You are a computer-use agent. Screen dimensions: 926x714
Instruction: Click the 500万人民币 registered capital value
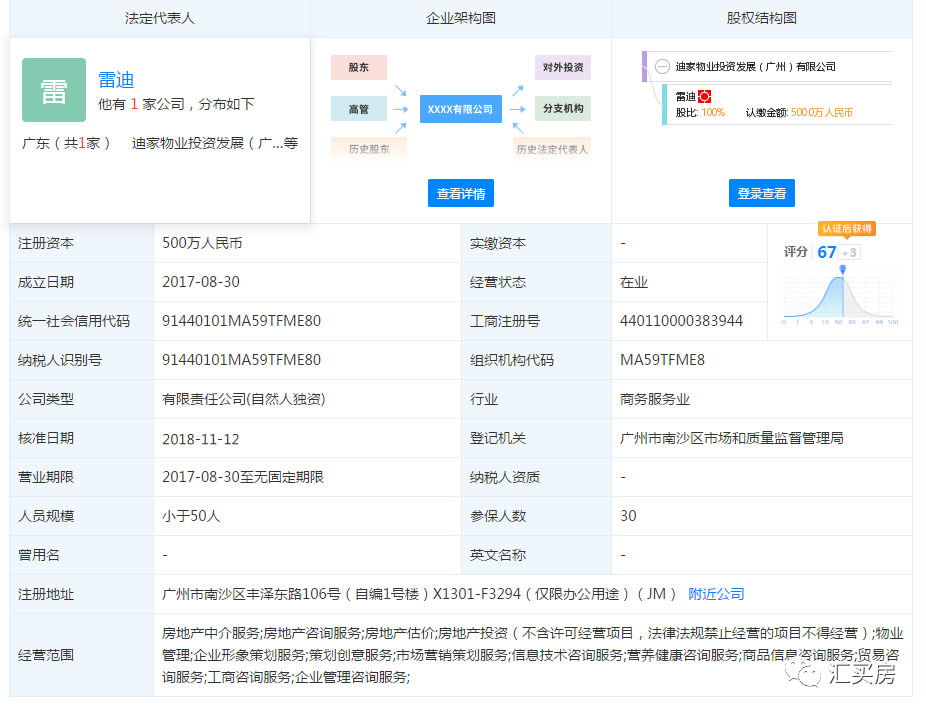(x=202, y=243)
